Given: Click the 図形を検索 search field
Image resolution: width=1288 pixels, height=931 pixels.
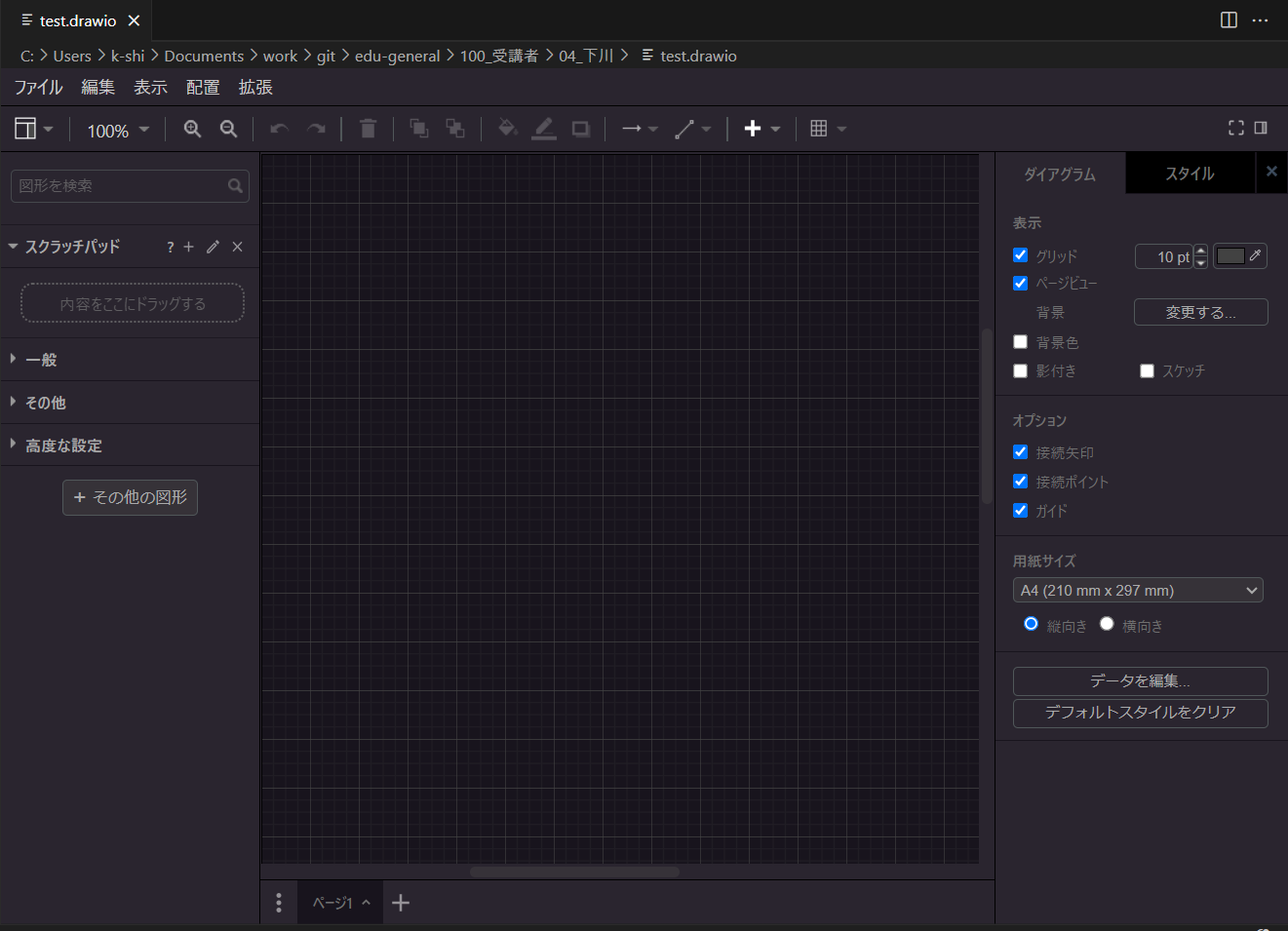Looking at the screenshot, I should coord(117,185).
